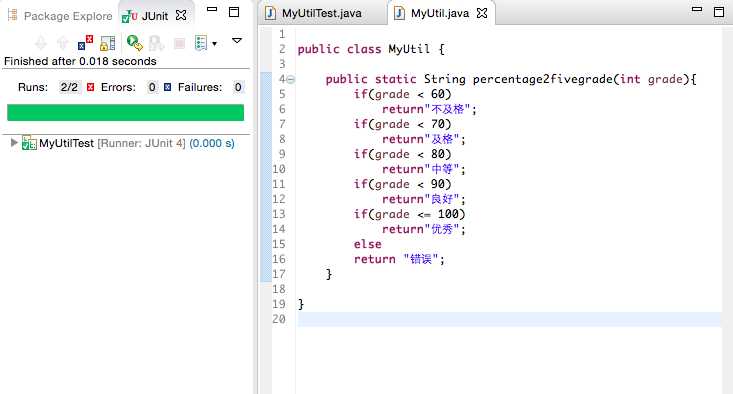Click the return "错误" line
Screen dimensions: 733x394
(x=399, y=259)
